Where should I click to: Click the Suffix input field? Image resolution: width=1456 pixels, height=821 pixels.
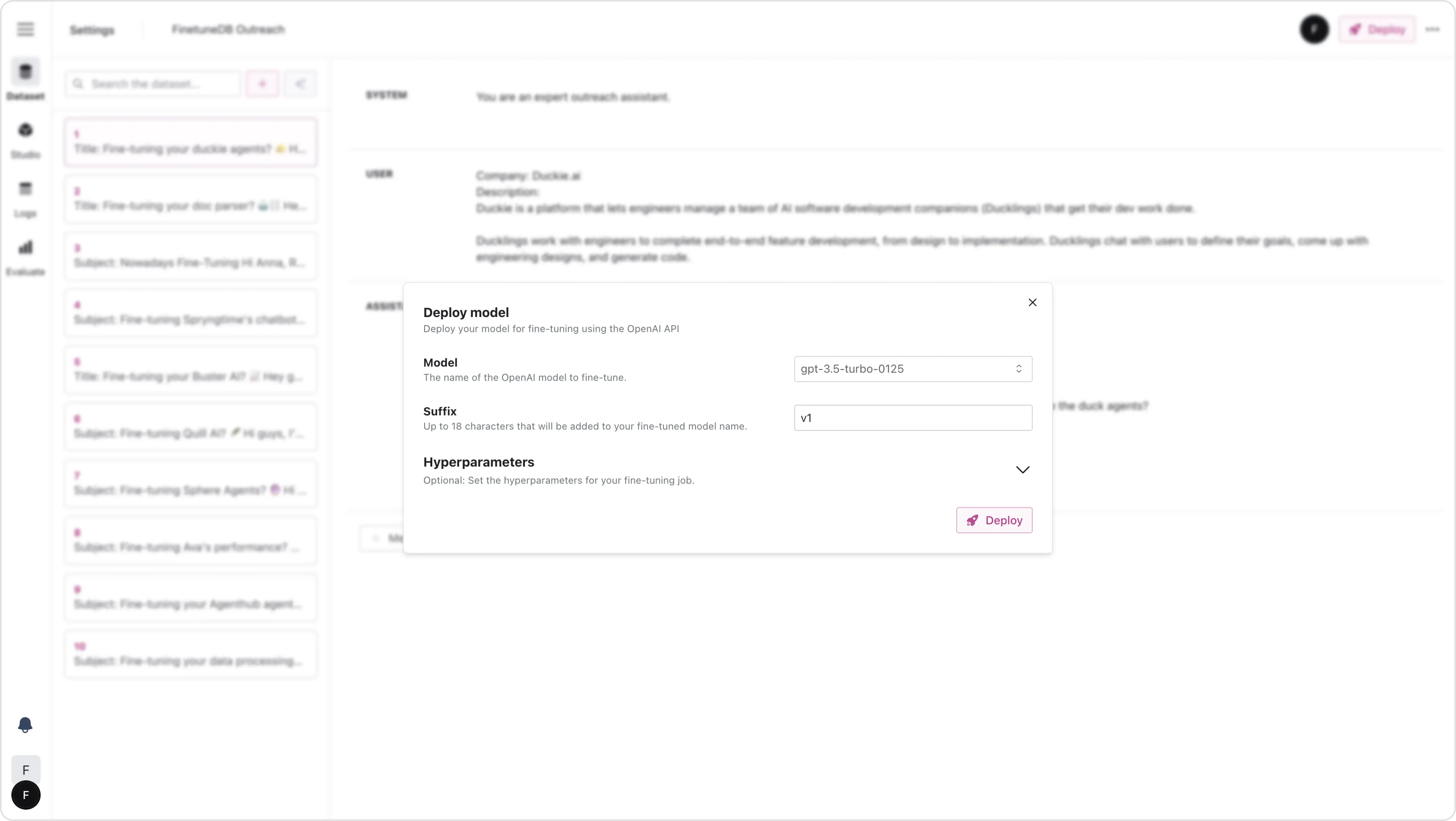pos(912,418)
